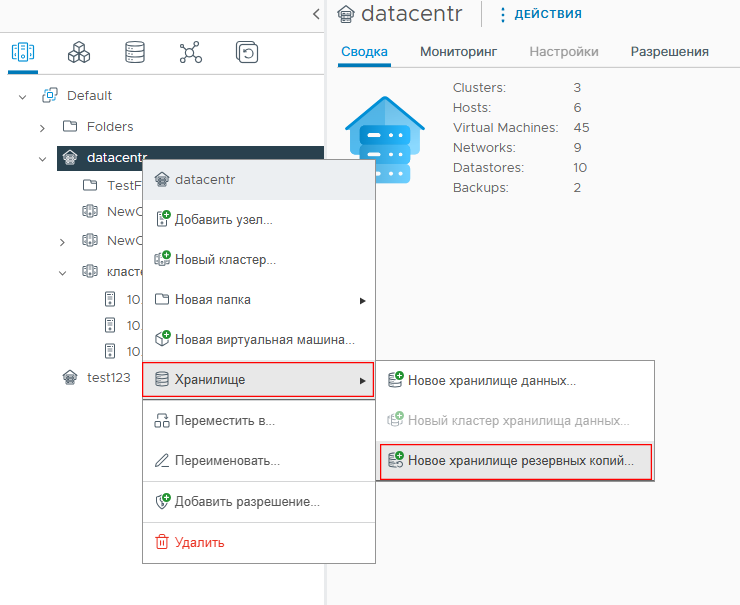Viewport: 740px width, 605px height.
Task: Switch to the Разрешения tab
Action: 670,51
